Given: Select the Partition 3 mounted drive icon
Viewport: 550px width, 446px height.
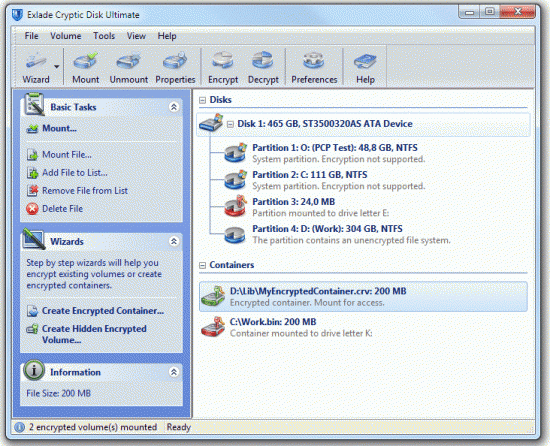Looking at the screenshot, I should pyautogui.click(x=235, y=207).
